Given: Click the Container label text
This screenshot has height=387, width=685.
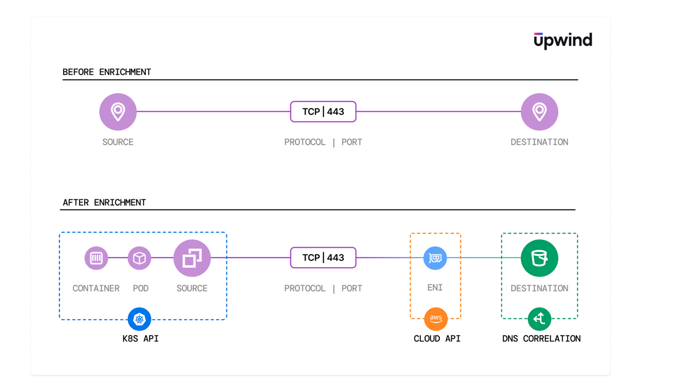Looking at the screenshot, I should point(96,288).
